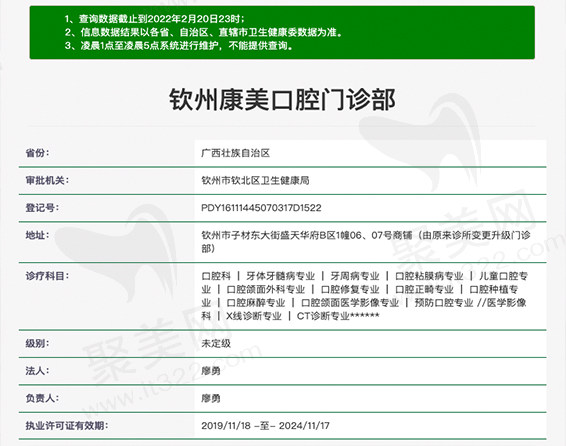Click notice line 1 about 查询数据截止
The image size is (566, 446).
coord(155,19)
